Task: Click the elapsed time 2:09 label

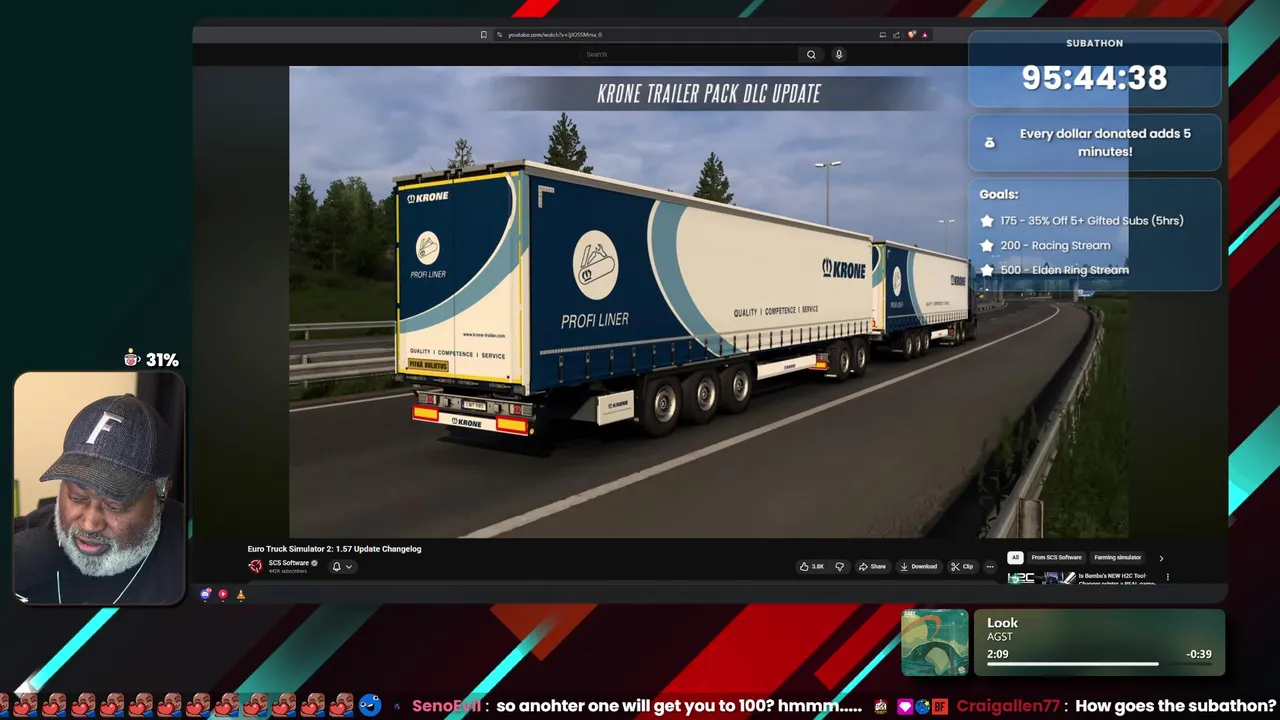Action: coord(997,654)
